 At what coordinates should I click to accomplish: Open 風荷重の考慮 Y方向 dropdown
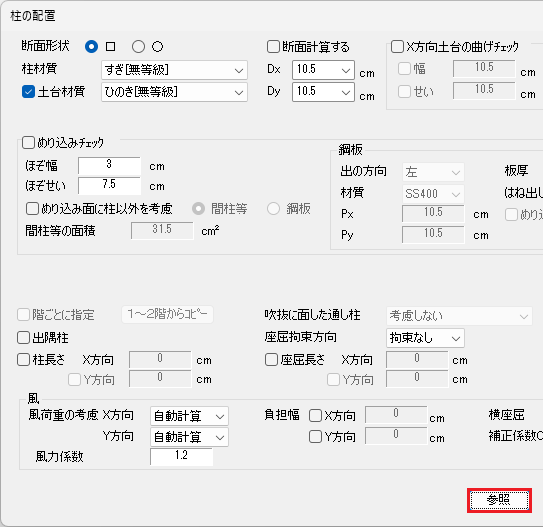tap(189, 437)
